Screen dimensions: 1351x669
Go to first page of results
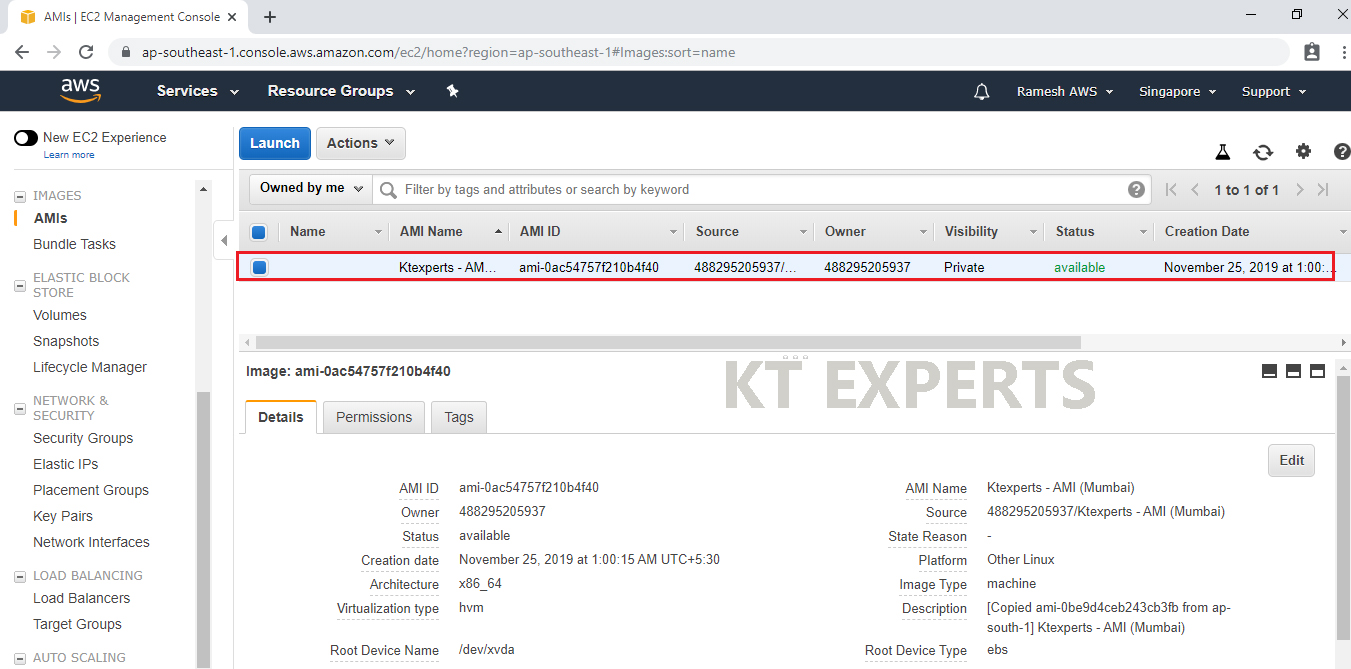tap(1171, 190)
